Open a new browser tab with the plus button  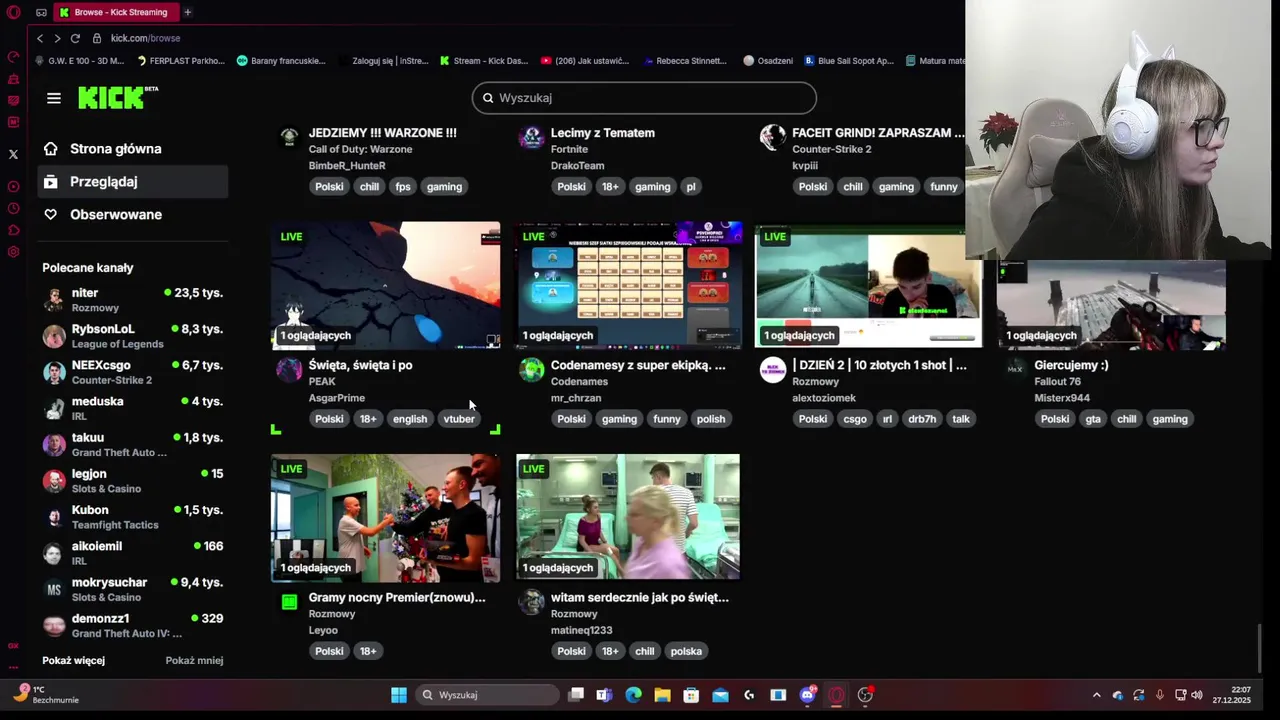187,12
